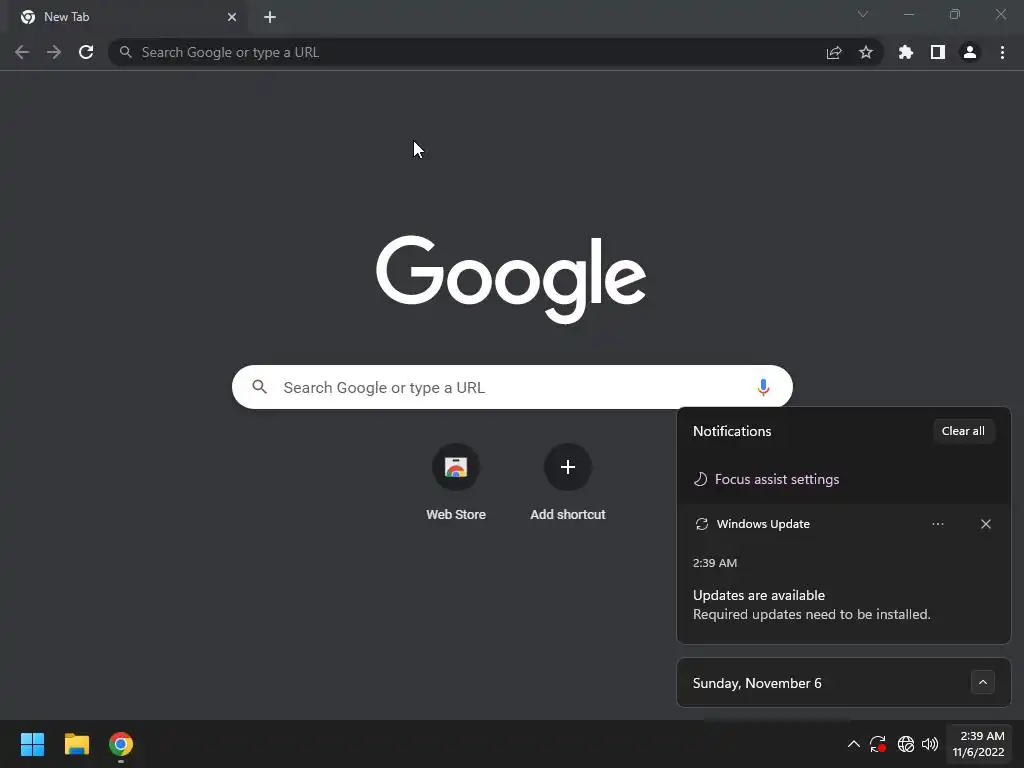Bookmark this tab with the star icon
The height and width of the screenshot is (768, 1024).
pyautogui.click(x=866, y=52)
